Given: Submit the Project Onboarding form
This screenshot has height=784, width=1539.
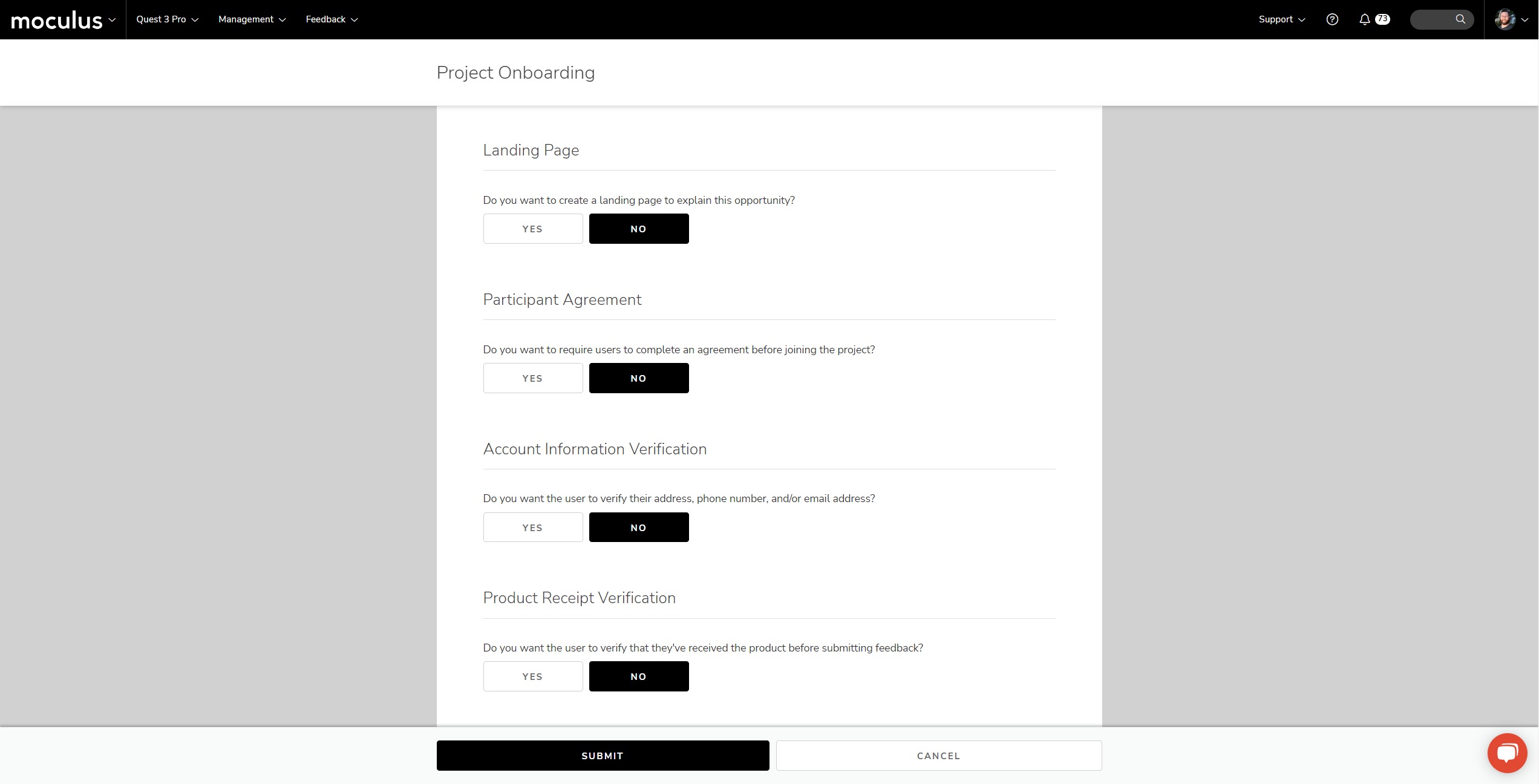Looking at the screenshot, I should (x=603, y=756).
